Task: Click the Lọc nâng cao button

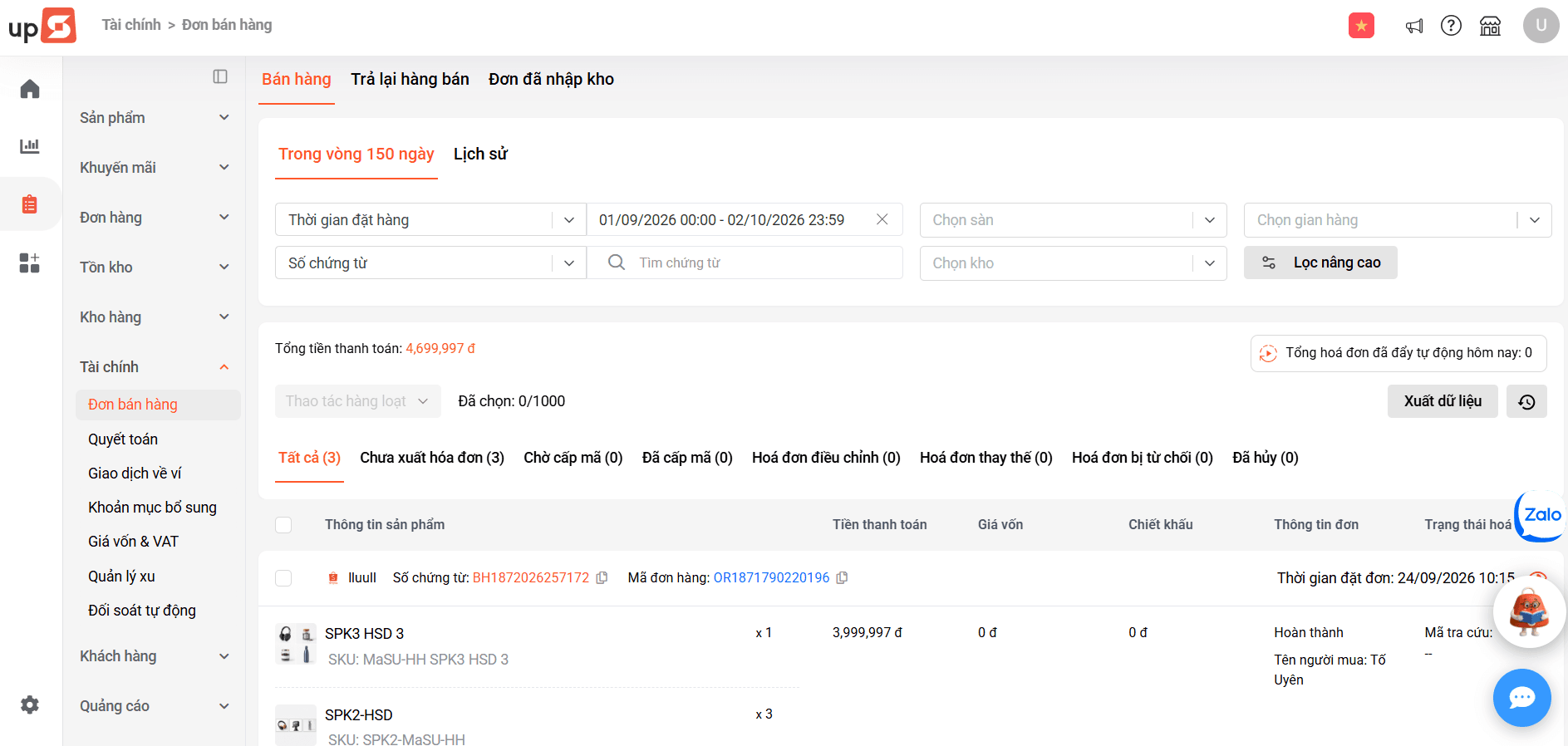Action: 1320,263
